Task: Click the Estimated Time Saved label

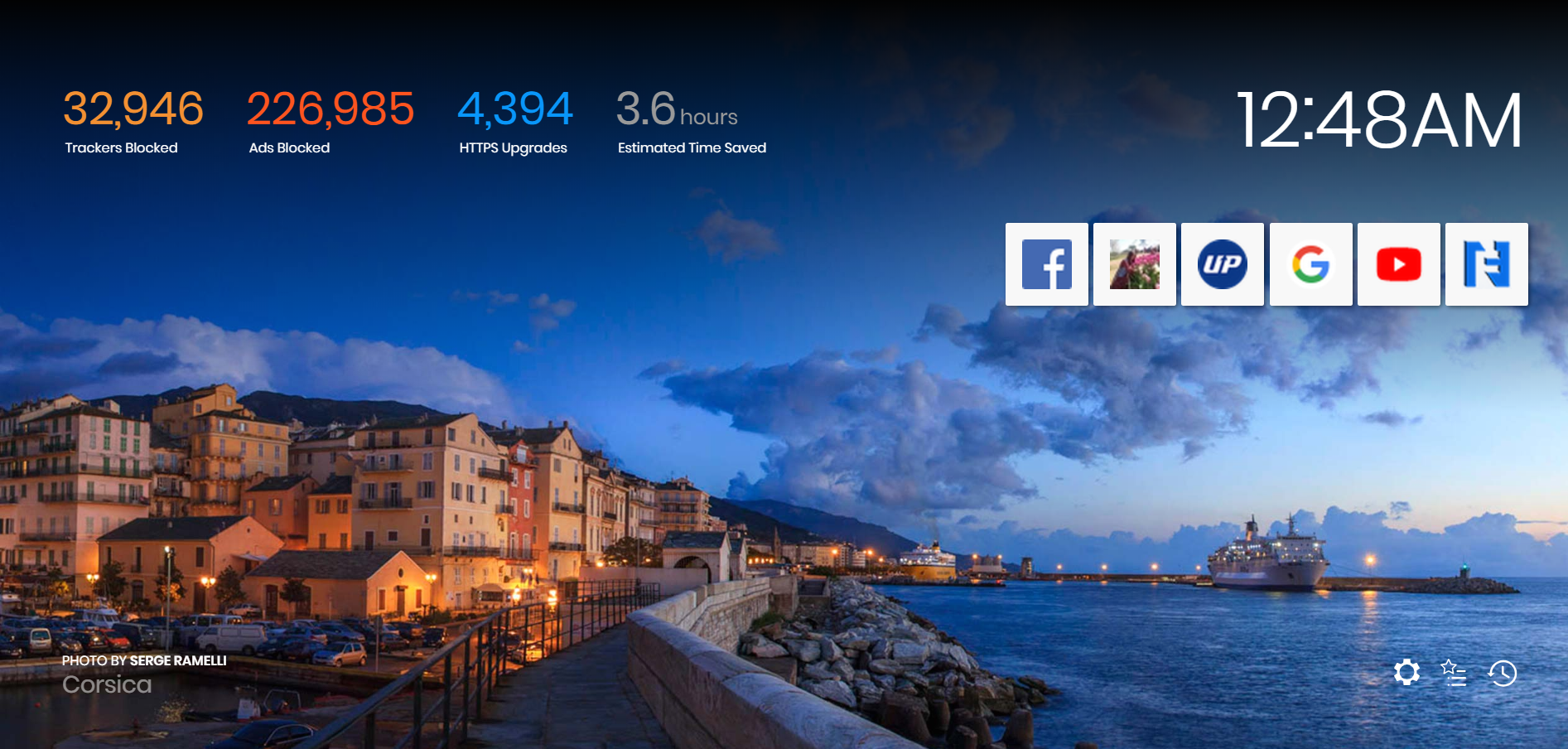Action: click(x=692, y=147)
